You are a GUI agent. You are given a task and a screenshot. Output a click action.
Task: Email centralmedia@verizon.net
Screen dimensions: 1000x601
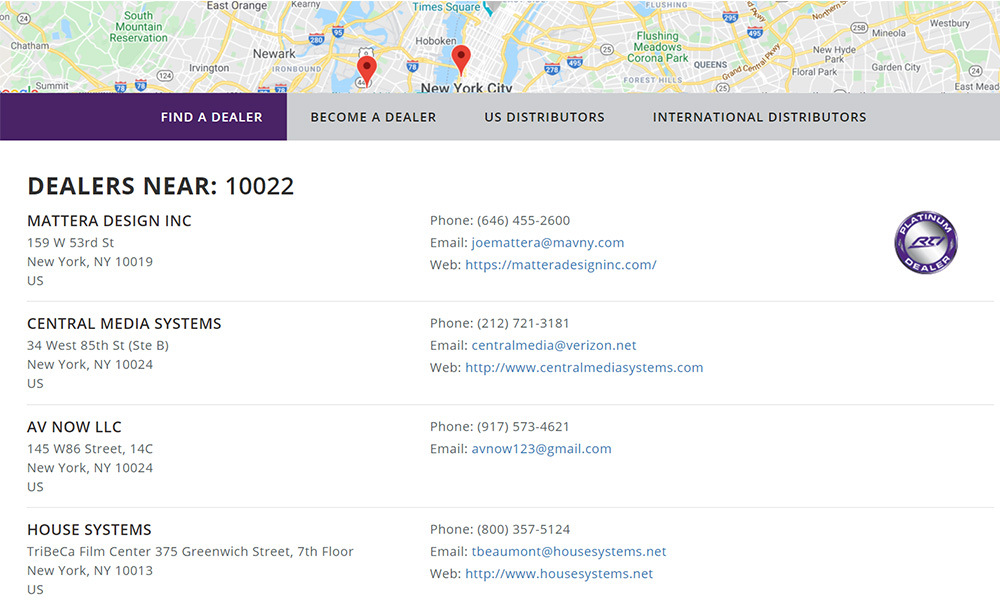554,346
